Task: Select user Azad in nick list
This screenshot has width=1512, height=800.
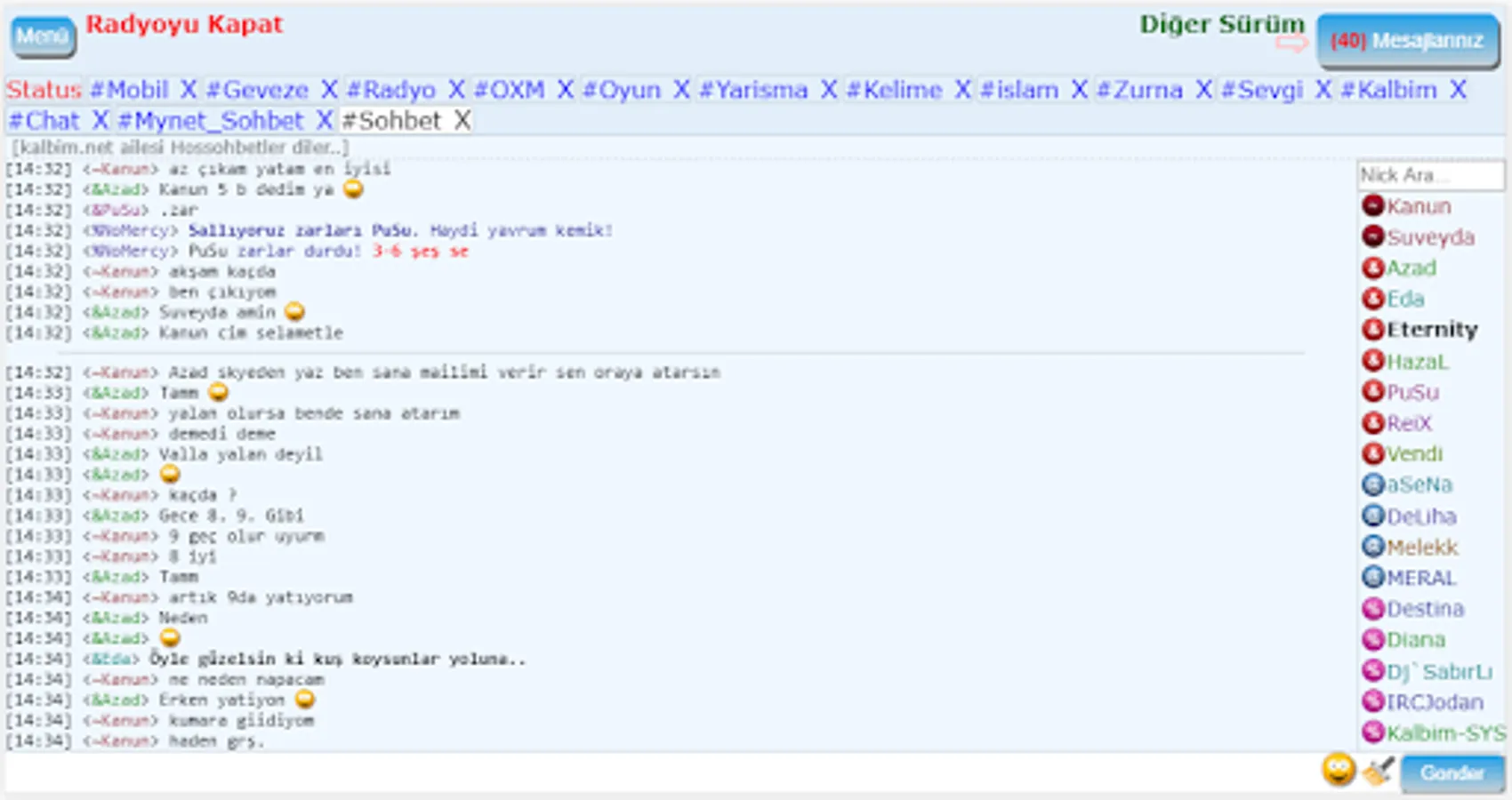Action: 1411,268
